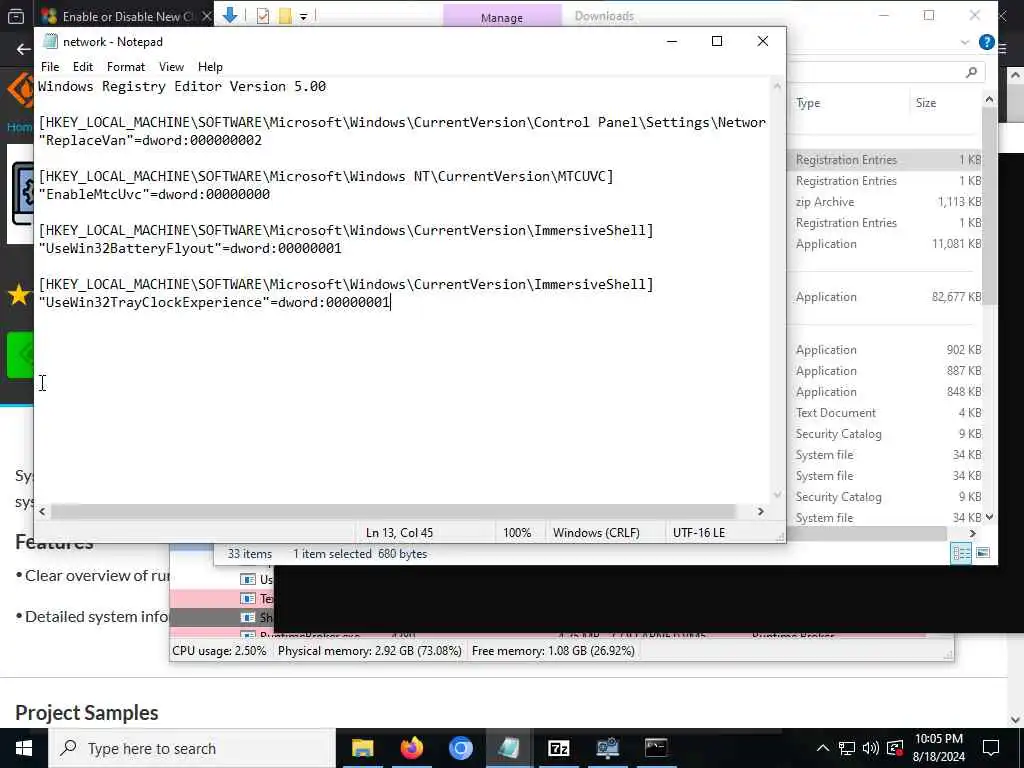Sort by the Size column header
The width and height of the screenshot is (1024, 768).
(925, 103)
